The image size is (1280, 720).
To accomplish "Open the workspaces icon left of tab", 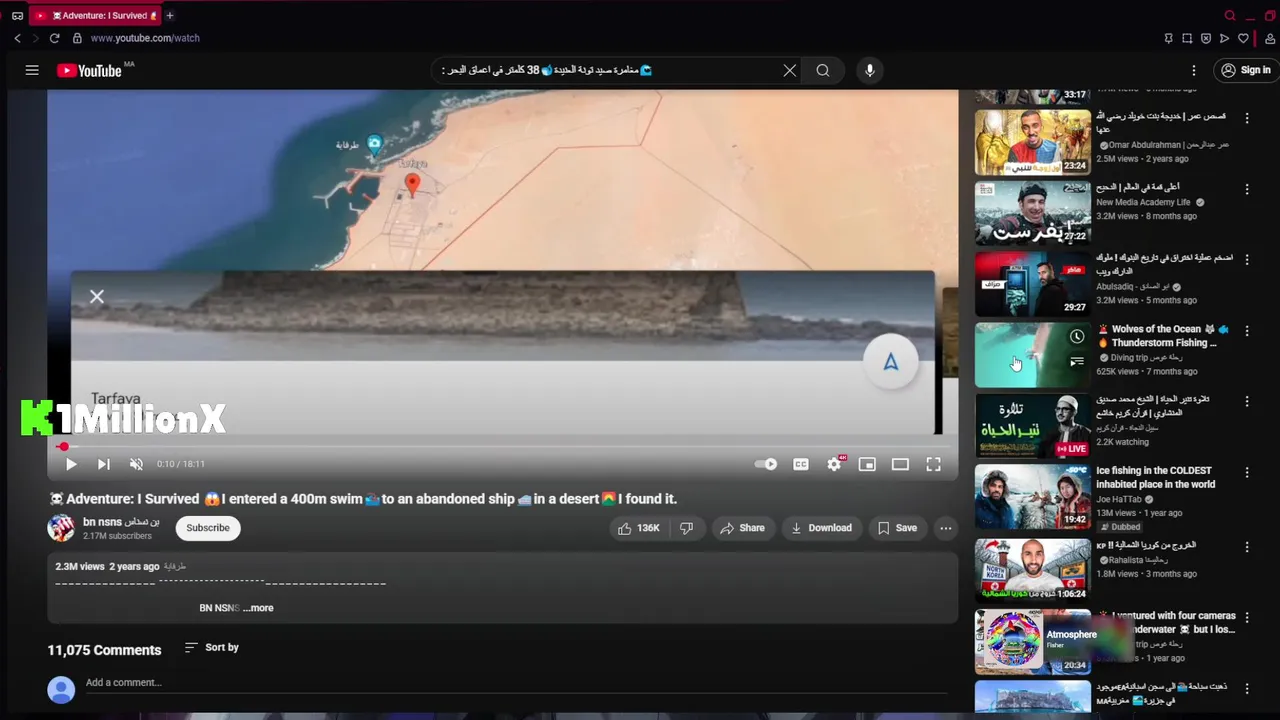I will pos(17,15).
